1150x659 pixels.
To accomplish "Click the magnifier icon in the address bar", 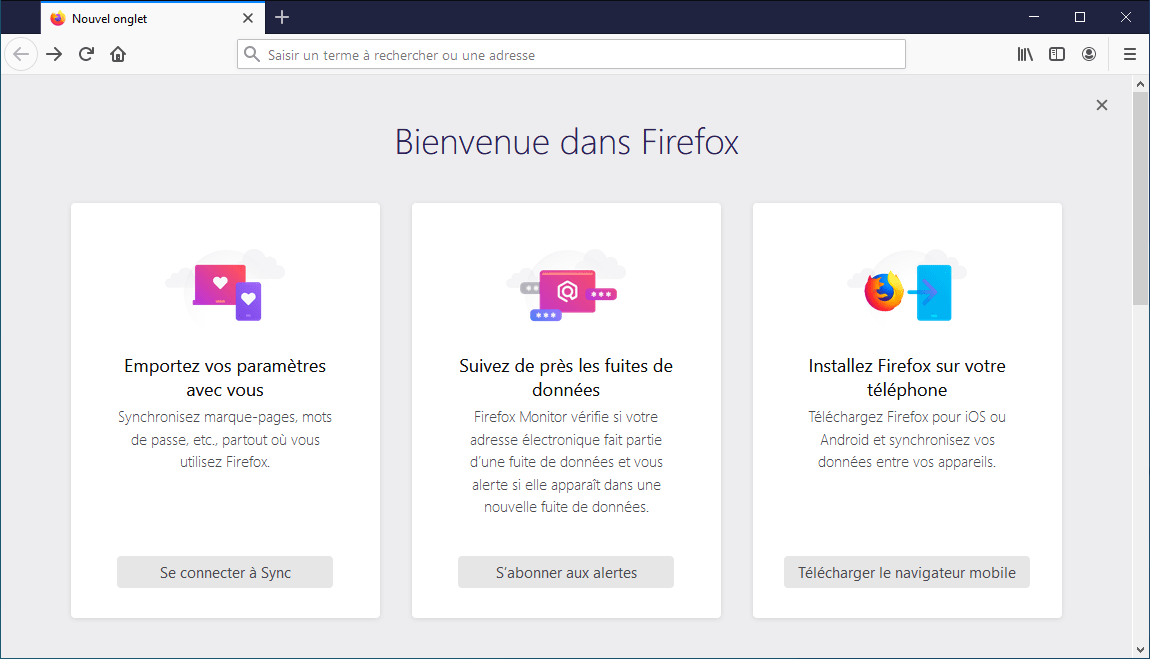I will (x=252, y=54).
